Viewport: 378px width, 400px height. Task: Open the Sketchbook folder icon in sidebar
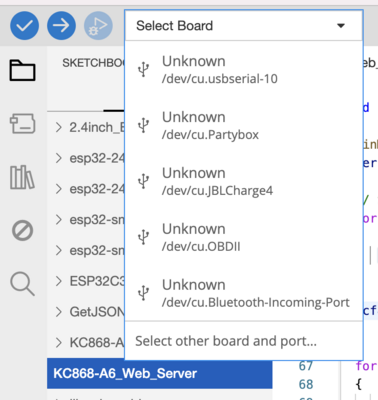(x=22, y=70)
